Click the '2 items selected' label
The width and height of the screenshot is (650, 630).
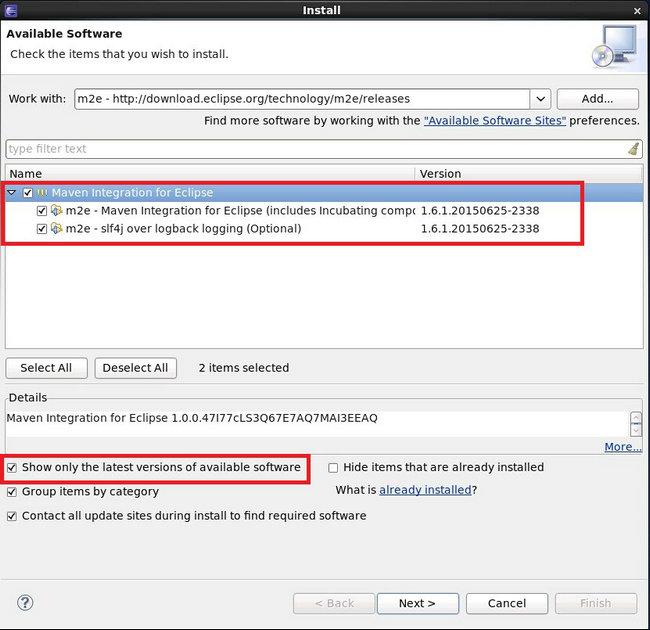pyautogui.click(x=244, y=368)
